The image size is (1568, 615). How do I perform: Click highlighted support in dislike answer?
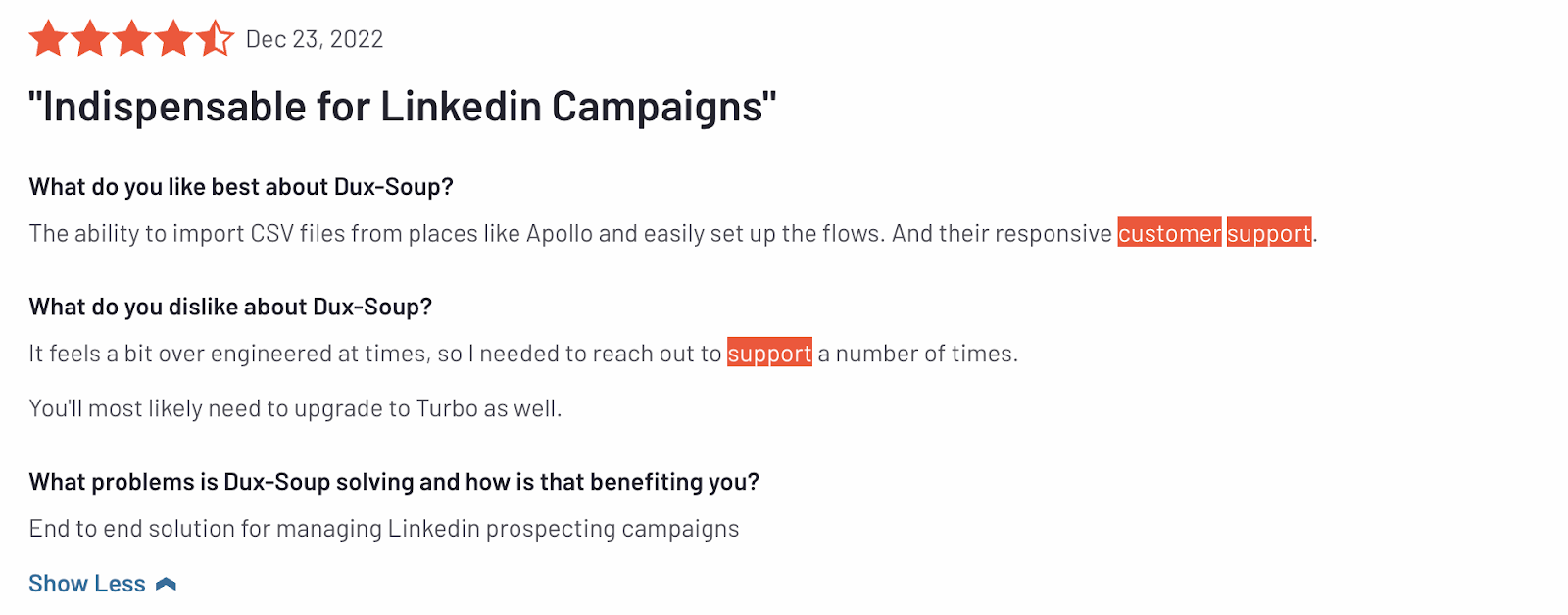click(x=769, y=353)
